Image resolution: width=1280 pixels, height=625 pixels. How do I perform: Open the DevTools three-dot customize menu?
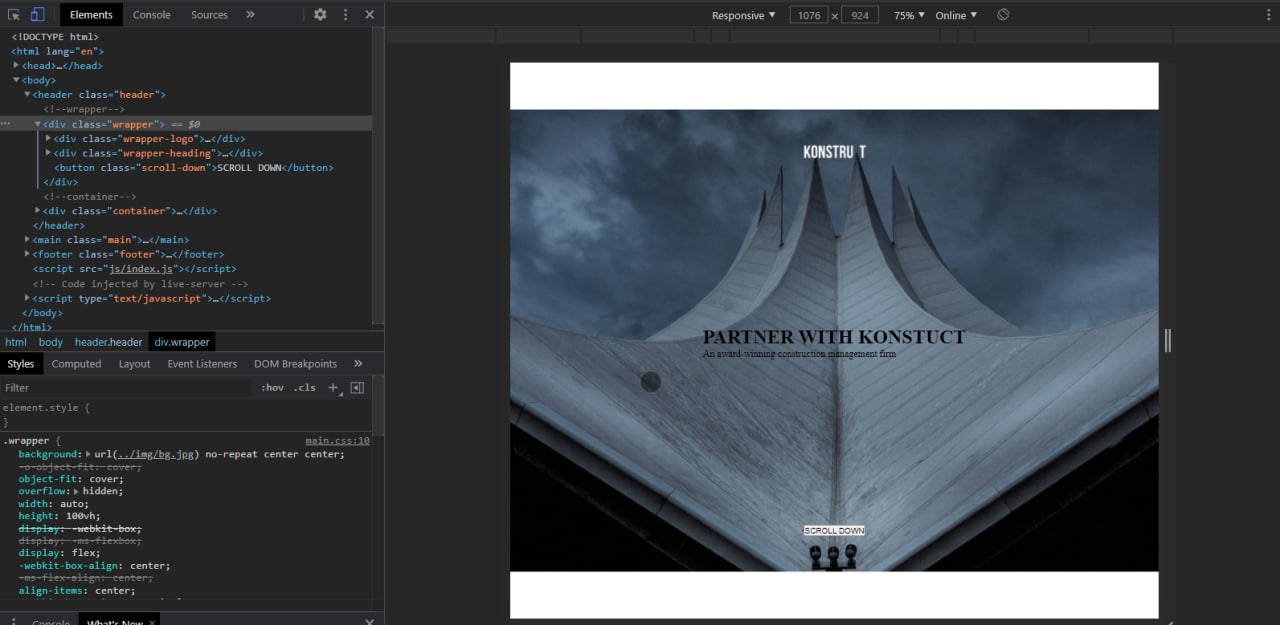click(346, 15)
